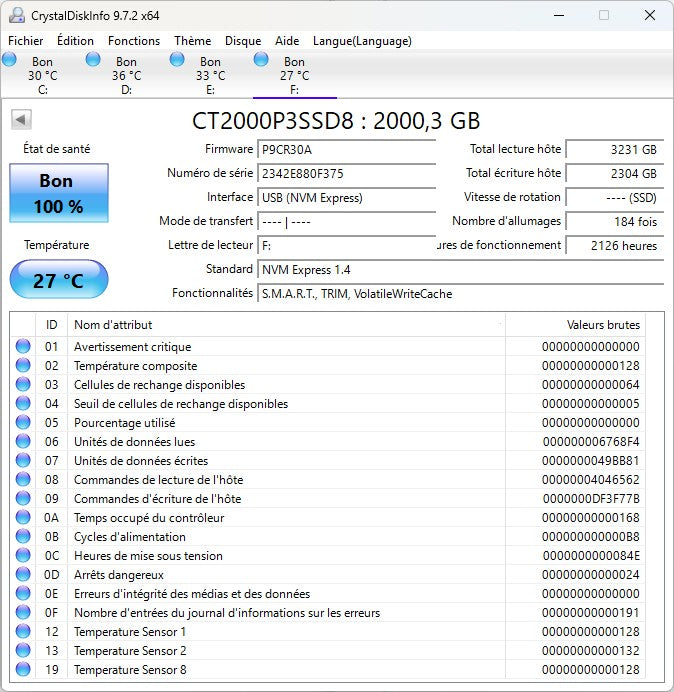674x692 pixels.
Task: Click the Nom d'attribut column header
Action: pos(286,325)
